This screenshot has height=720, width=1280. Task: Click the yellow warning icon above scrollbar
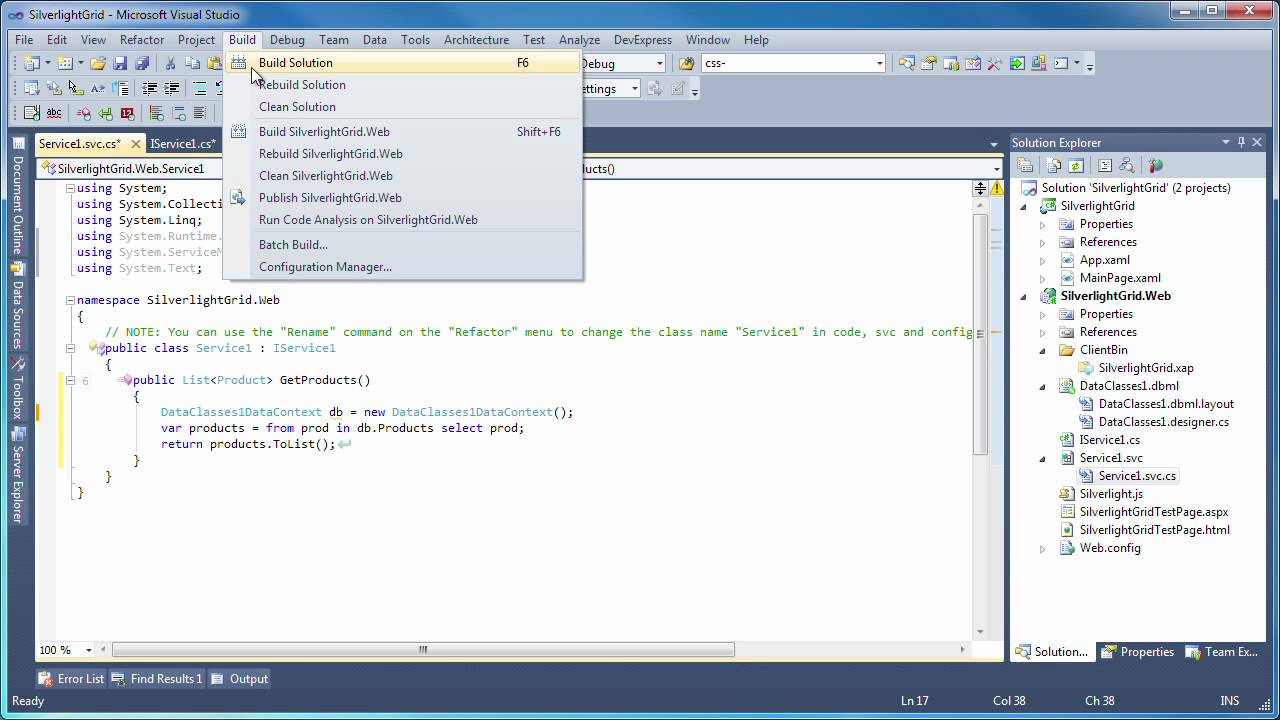pyautogui.click(x=997, y=188)
